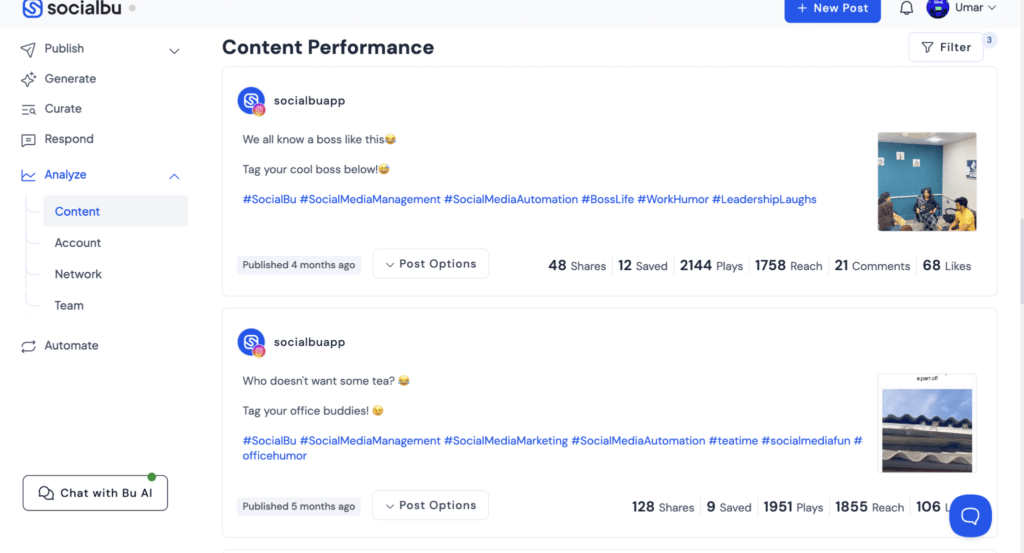Click the Automate loop icon
Screen dimensions: 1024x553
pyautogui.click(x=28, y=346)
